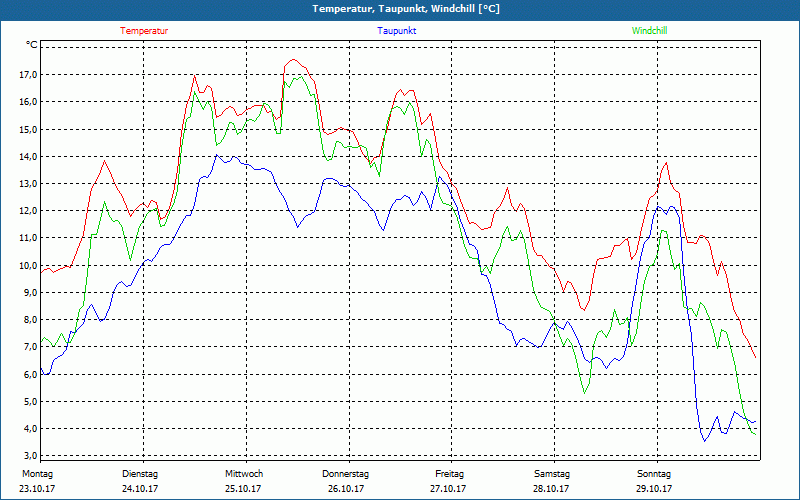Select the Freitag day label
This screenshot has width=800, height=500.
click(x=449, y=474)
